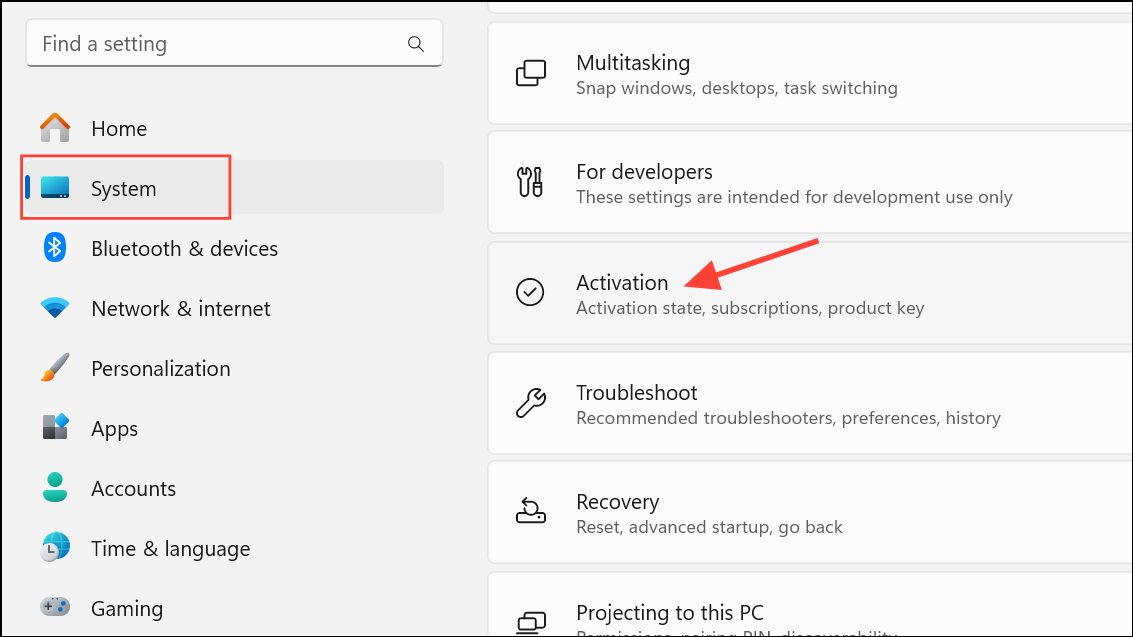Click the Activation checkmark circle icon
The width and height of the screenshot is (1133, 637).
coord(530,292)
